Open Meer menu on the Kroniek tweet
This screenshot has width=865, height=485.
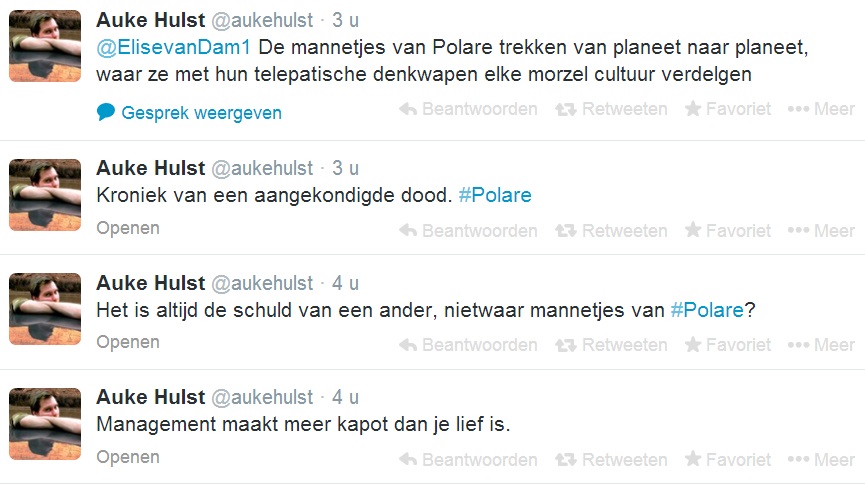(x=821, y=231)
